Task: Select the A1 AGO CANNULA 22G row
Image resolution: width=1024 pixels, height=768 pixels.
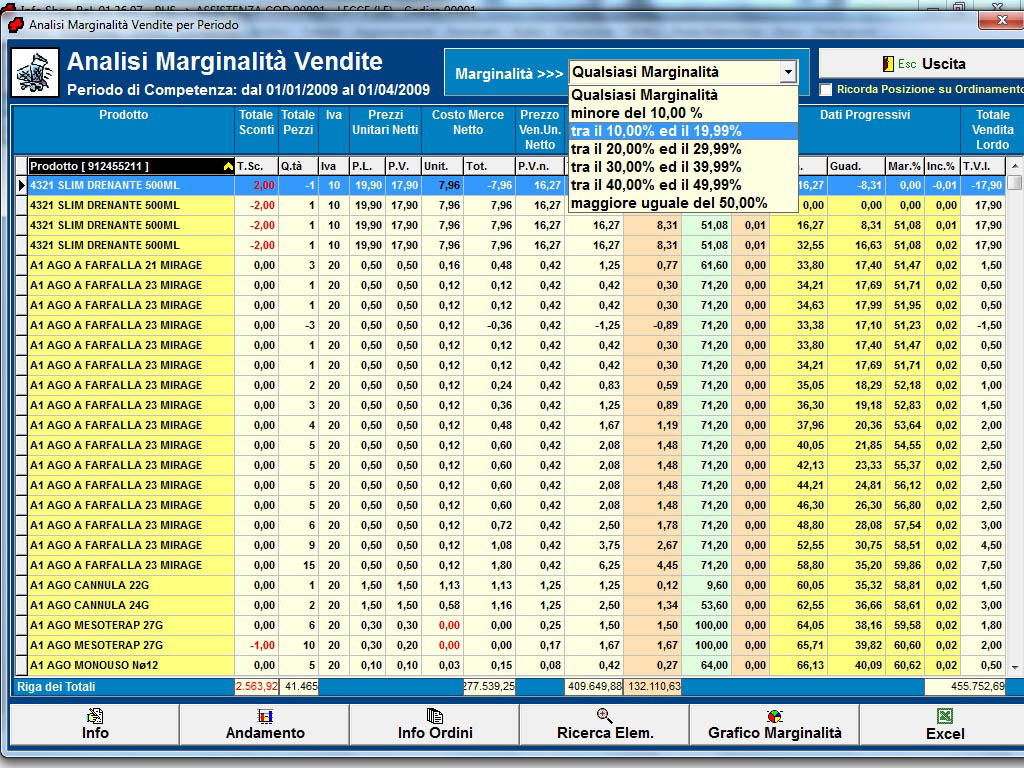Action: coord(130,585)
